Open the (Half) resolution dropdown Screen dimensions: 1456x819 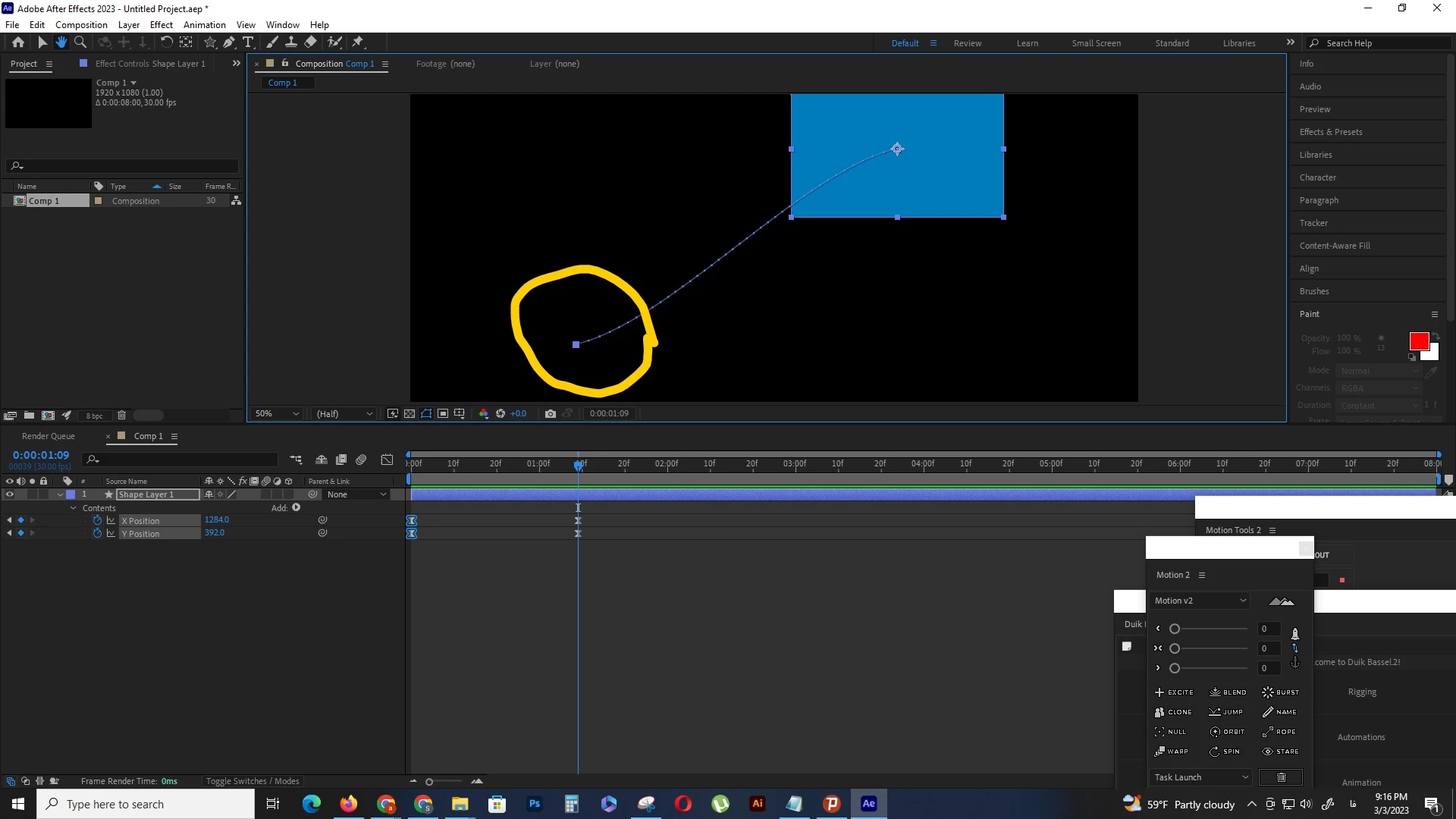pyautogui.click(x=345, y=413)
